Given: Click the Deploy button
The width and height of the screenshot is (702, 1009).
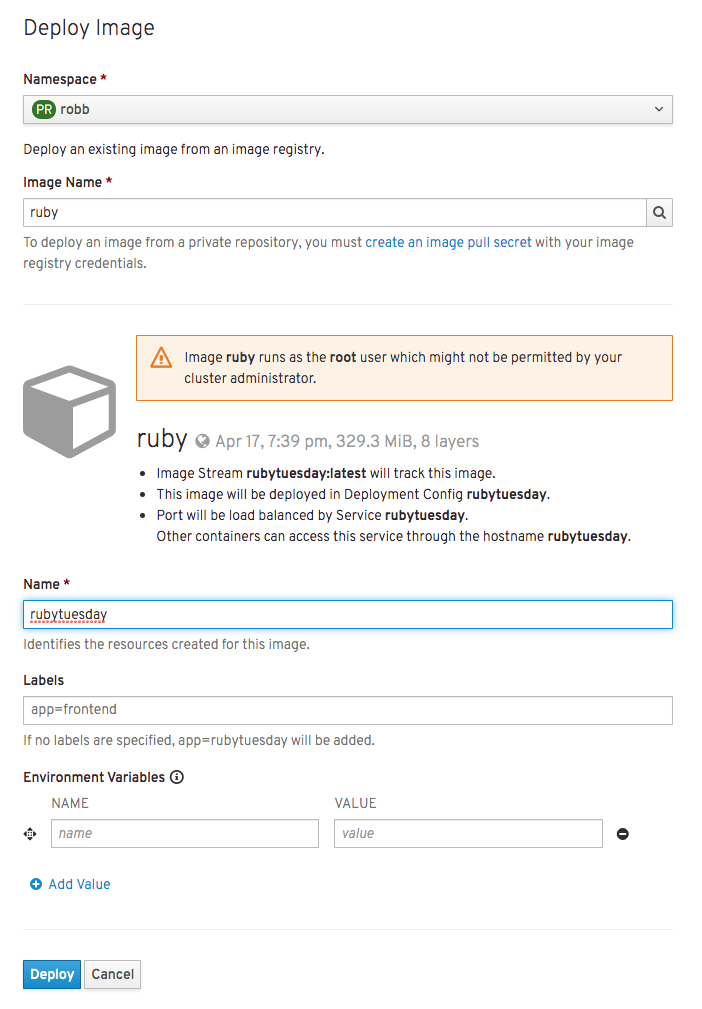Looking at the screenshot, I should coord(52,974).
